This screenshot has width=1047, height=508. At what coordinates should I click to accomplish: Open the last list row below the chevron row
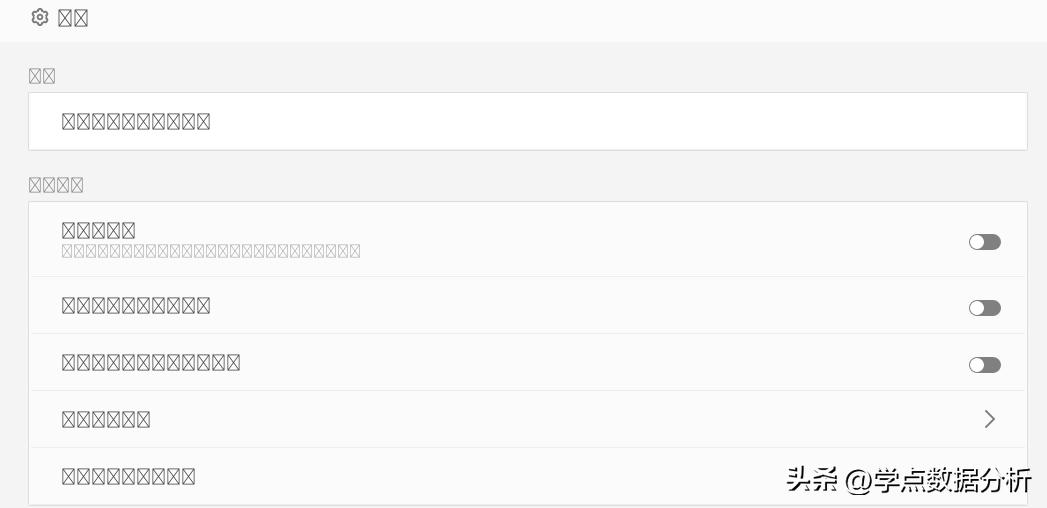129,477
